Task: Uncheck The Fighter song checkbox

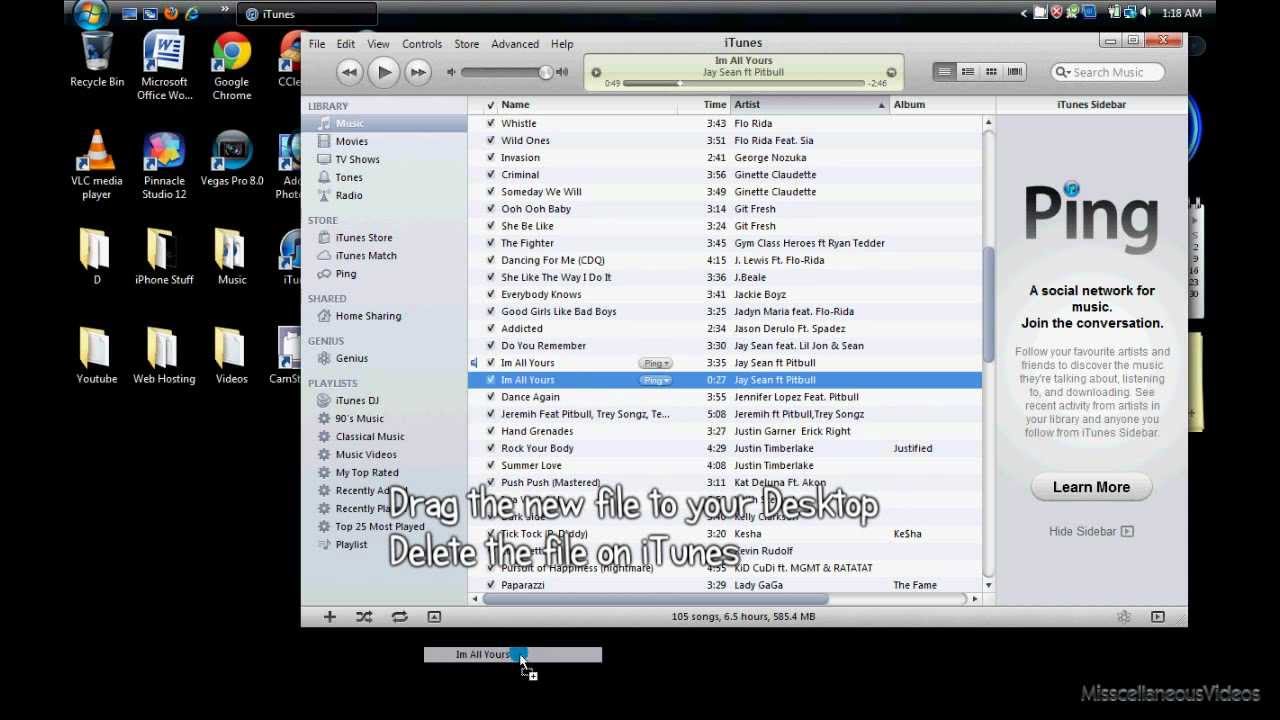Action: [x=490, y=243]
